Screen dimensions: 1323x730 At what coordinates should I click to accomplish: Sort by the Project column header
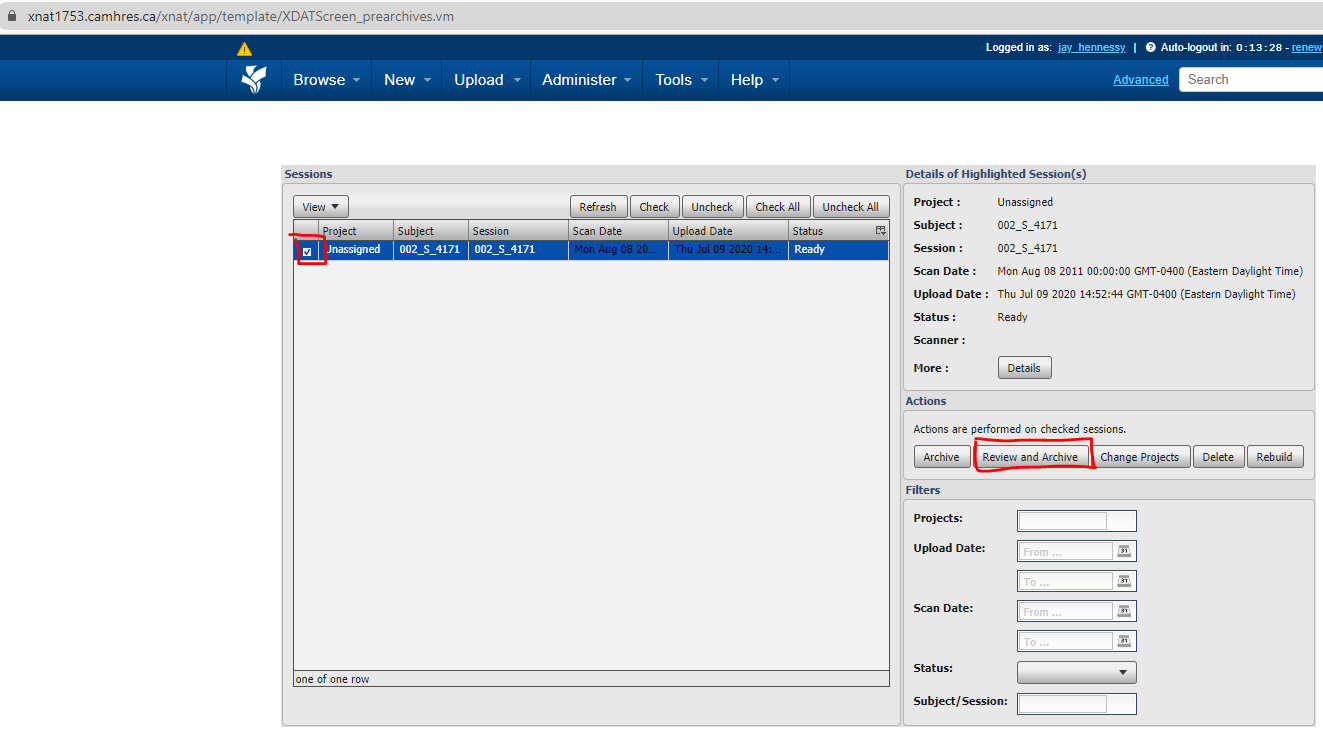tap(357, 231)
